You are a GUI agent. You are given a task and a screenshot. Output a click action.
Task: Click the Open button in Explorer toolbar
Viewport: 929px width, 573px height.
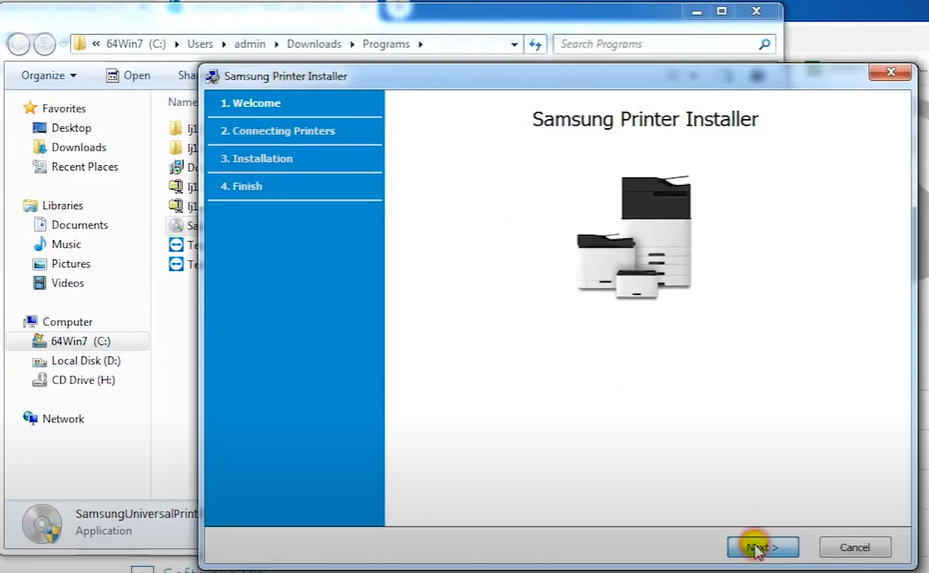click(x=129, y=75)
